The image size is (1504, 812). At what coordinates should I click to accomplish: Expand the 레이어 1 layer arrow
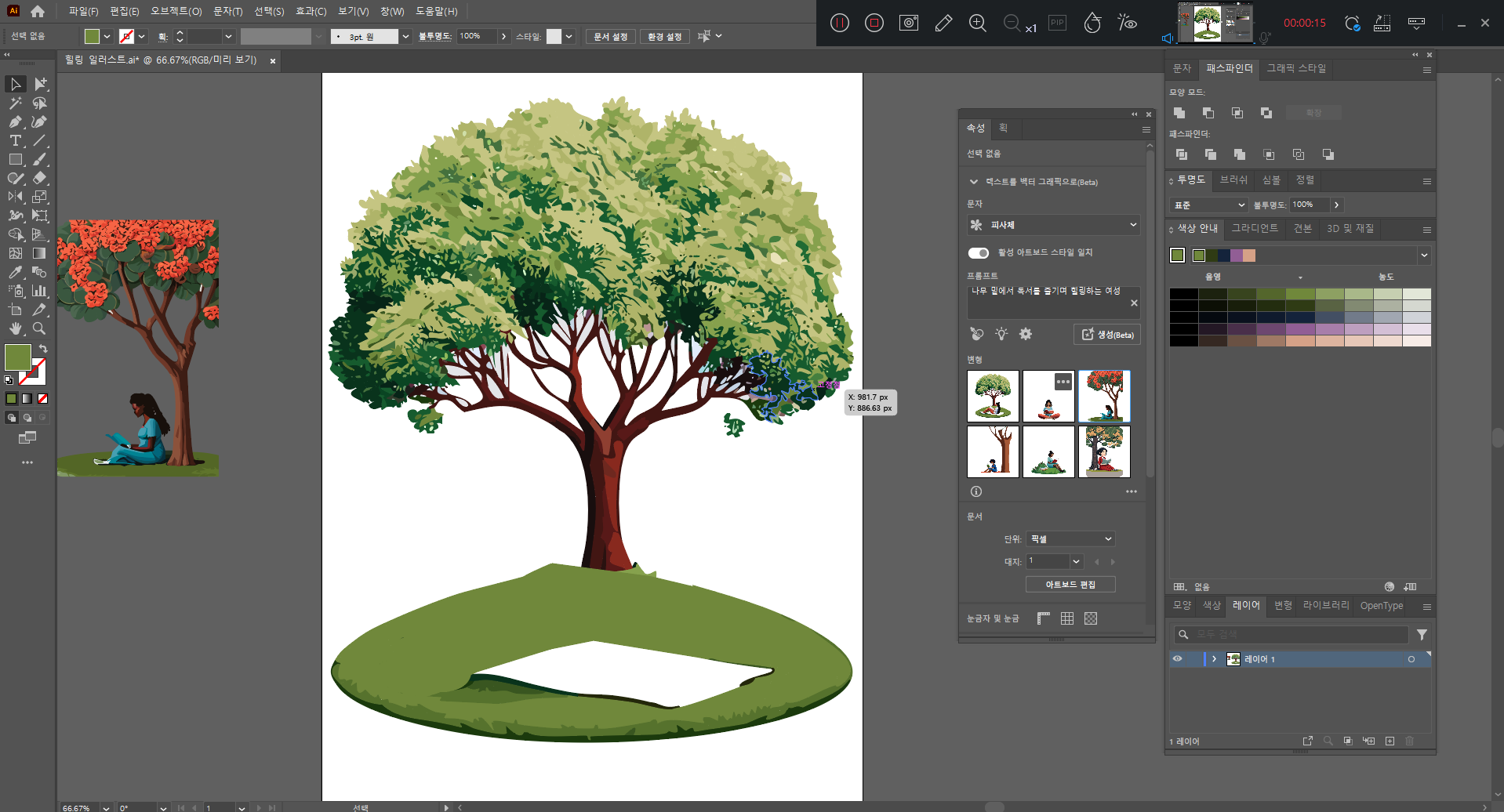click(1214, 659)
